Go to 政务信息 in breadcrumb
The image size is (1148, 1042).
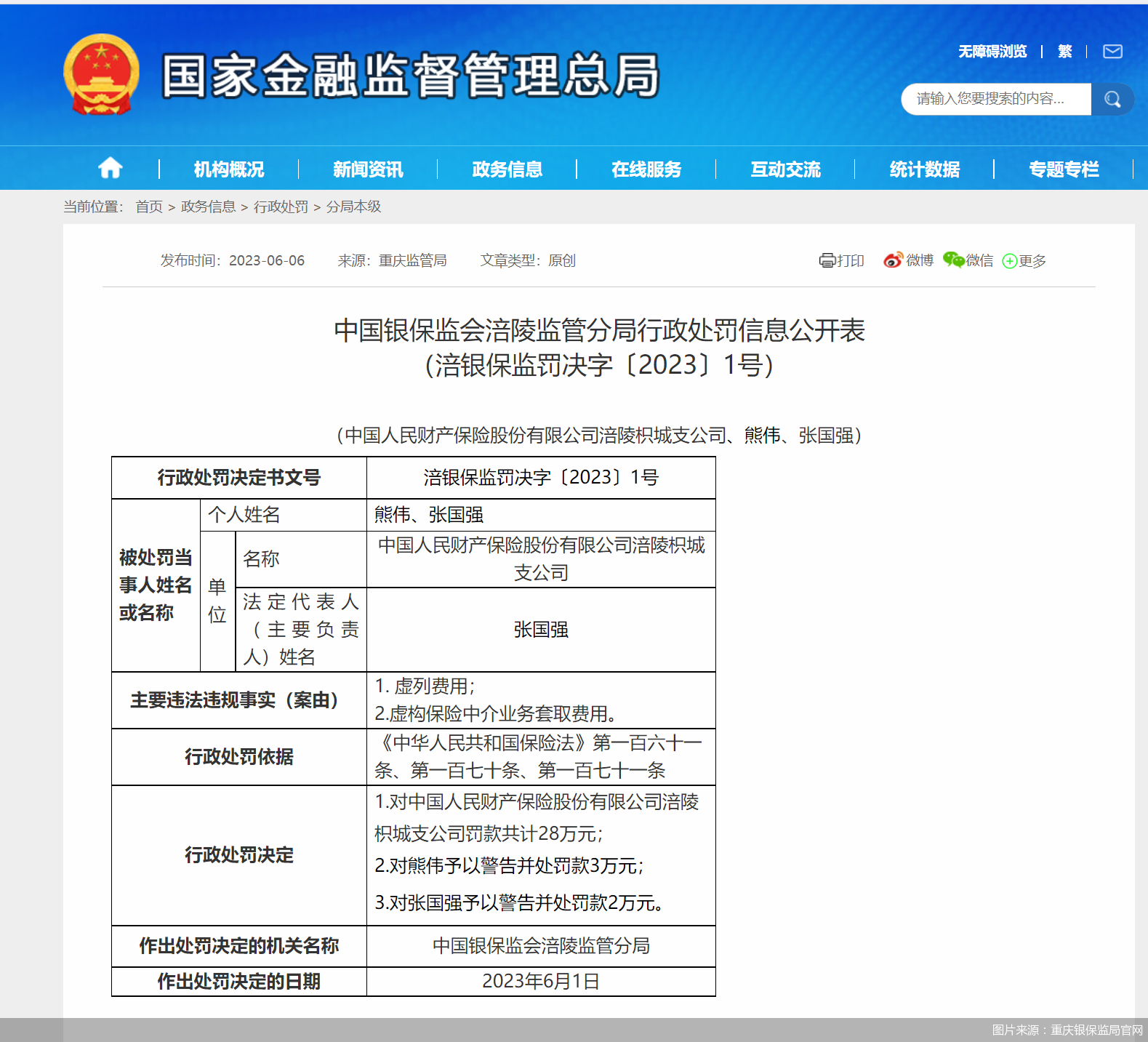tap(208, 207)
